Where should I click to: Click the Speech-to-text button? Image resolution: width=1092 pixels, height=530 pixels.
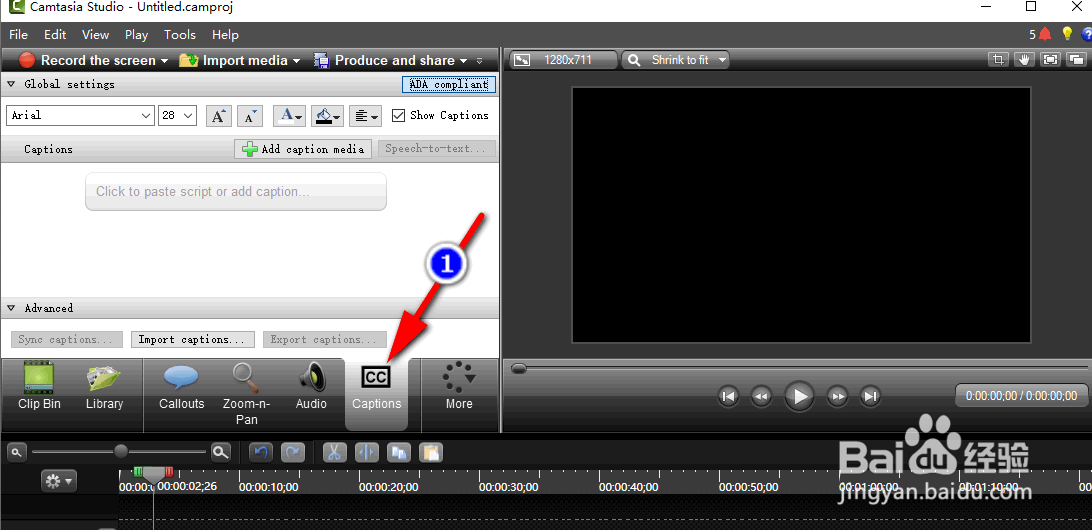[x=437, y=148]
